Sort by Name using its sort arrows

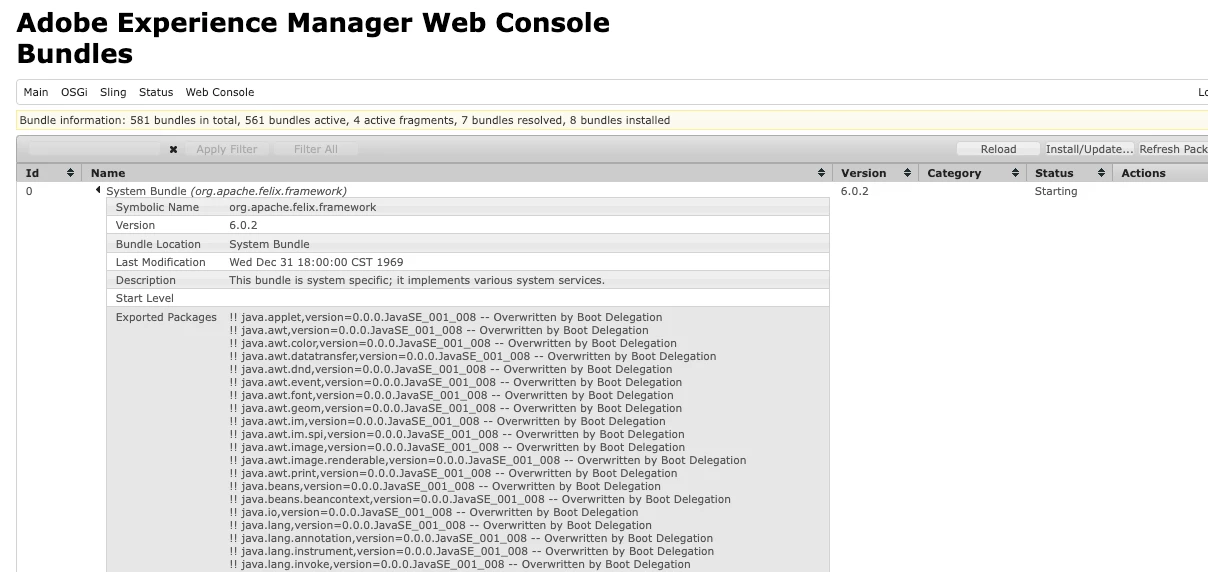pos(822,173)
